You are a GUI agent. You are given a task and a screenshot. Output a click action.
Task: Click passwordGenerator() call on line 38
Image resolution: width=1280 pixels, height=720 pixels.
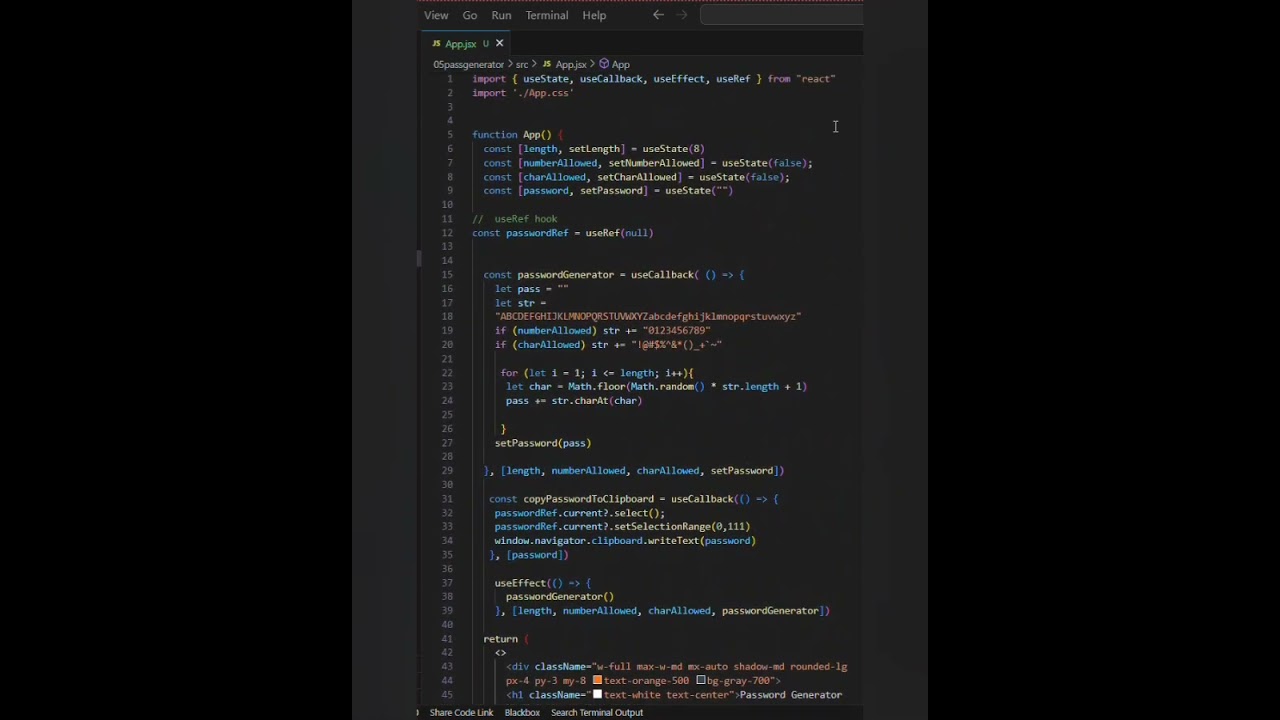click(x=560, y=597)
